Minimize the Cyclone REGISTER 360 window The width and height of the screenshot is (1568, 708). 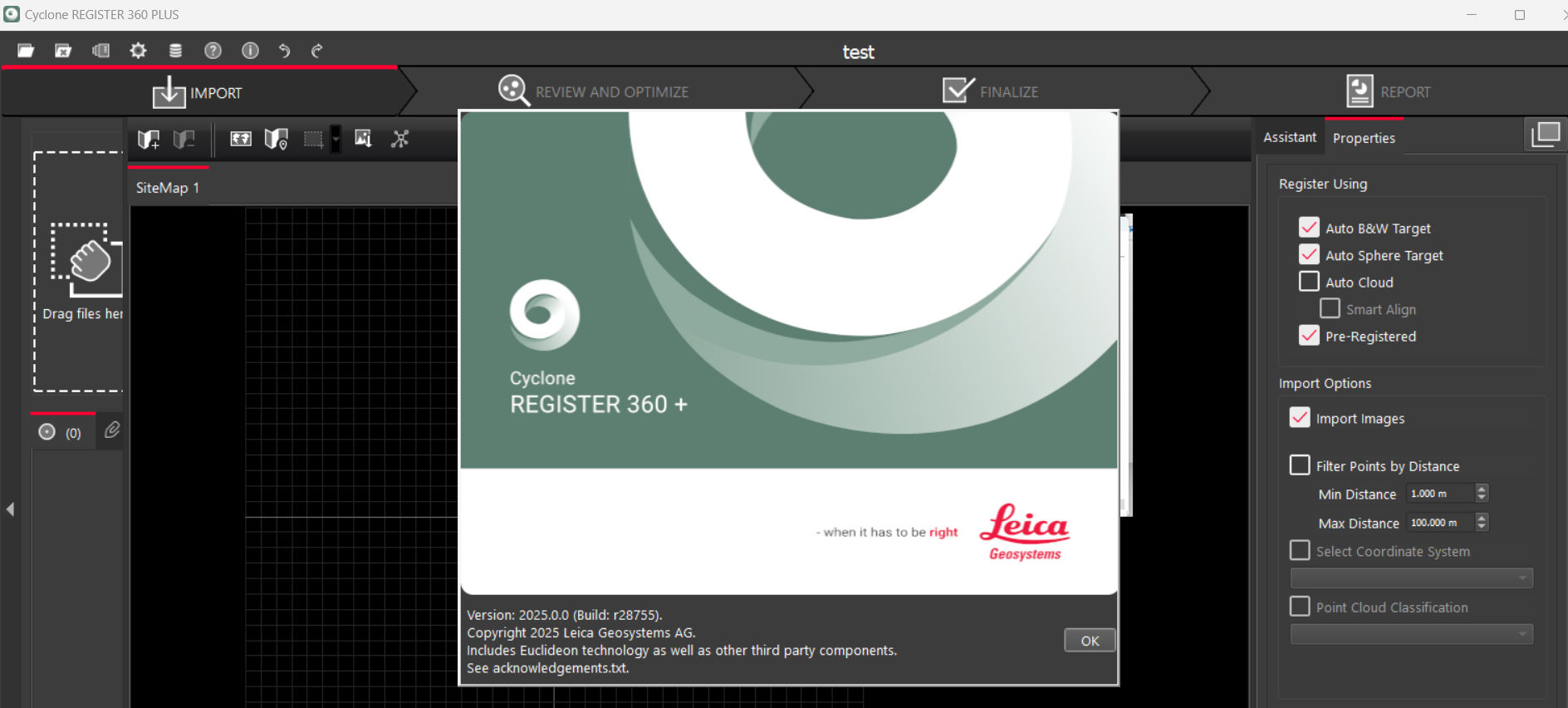point(1472,15)
